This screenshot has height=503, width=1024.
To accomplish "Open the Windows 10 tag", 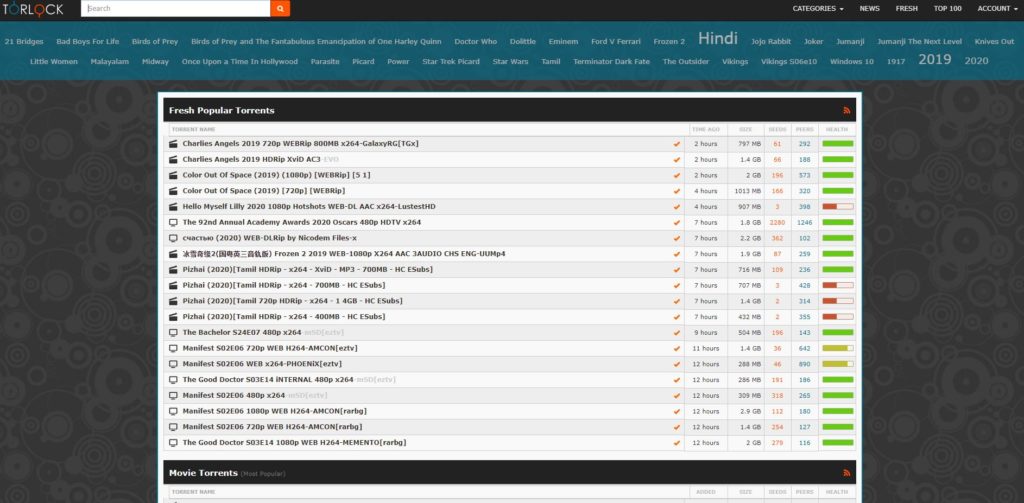I will pos(852,61).
